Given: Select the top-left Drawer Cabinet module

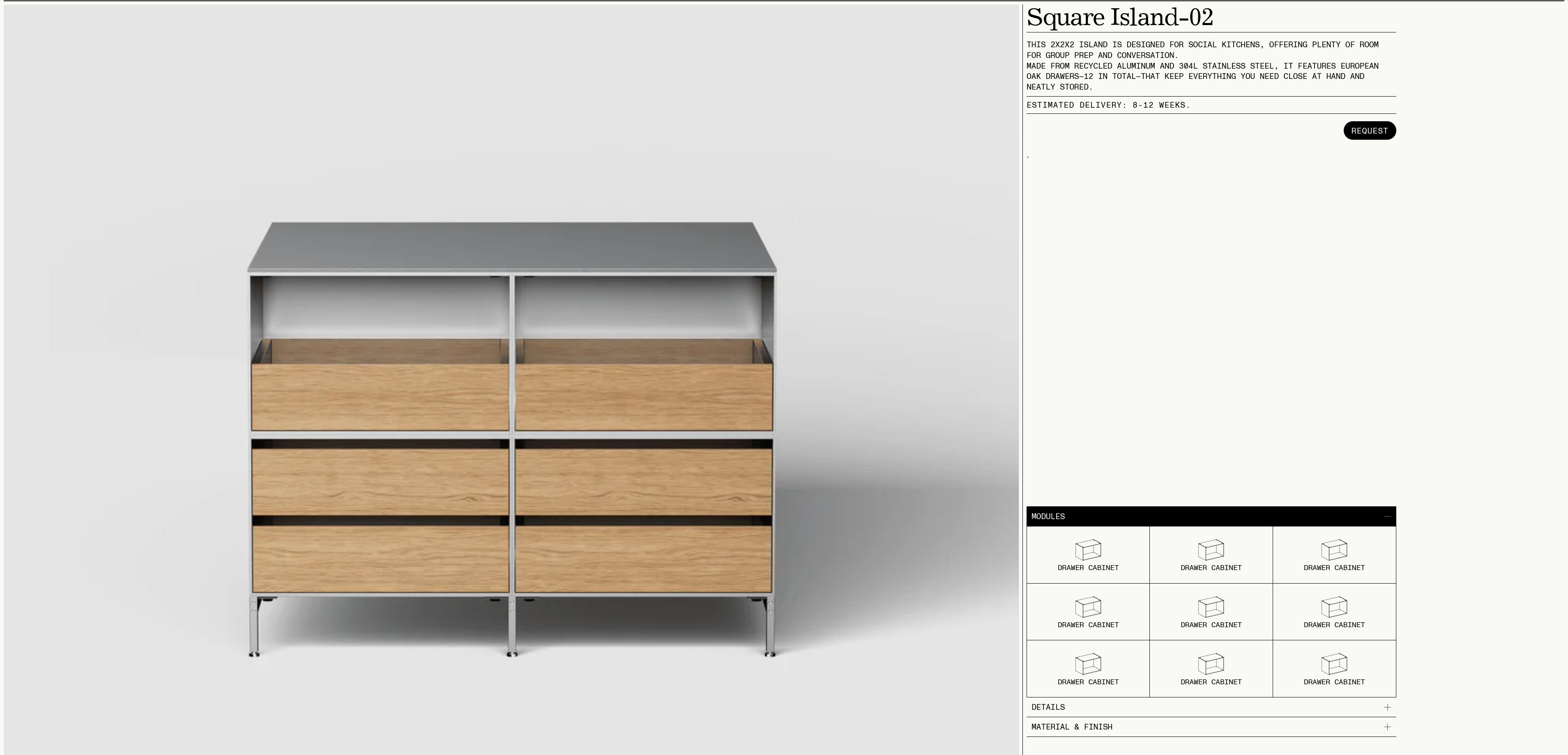Looking at the screenshot, I should click(1088, 555).
